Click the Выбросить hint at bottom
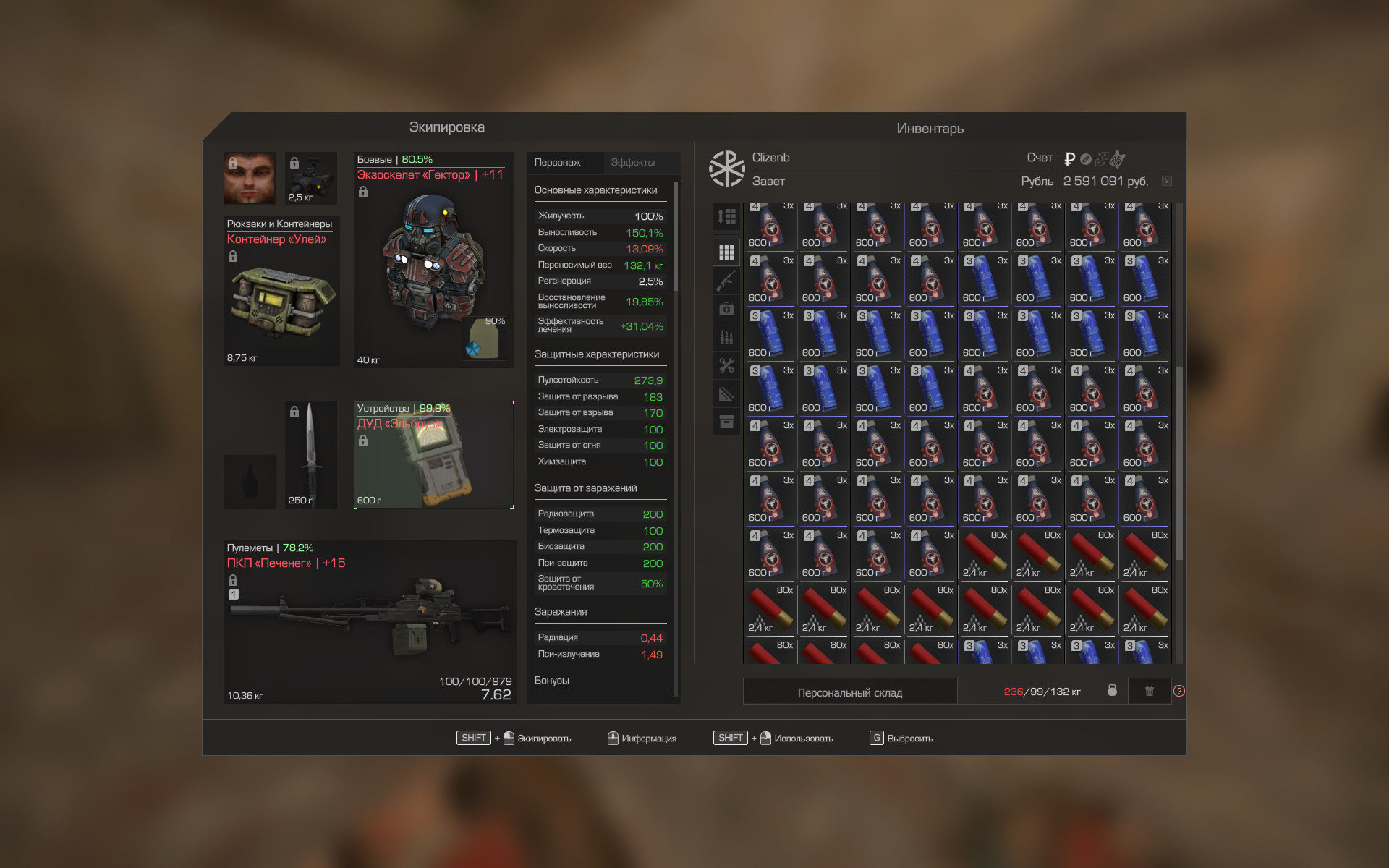Image resolution: width=1389 pixels, height=868 pixels. click(x=901, y=738)
